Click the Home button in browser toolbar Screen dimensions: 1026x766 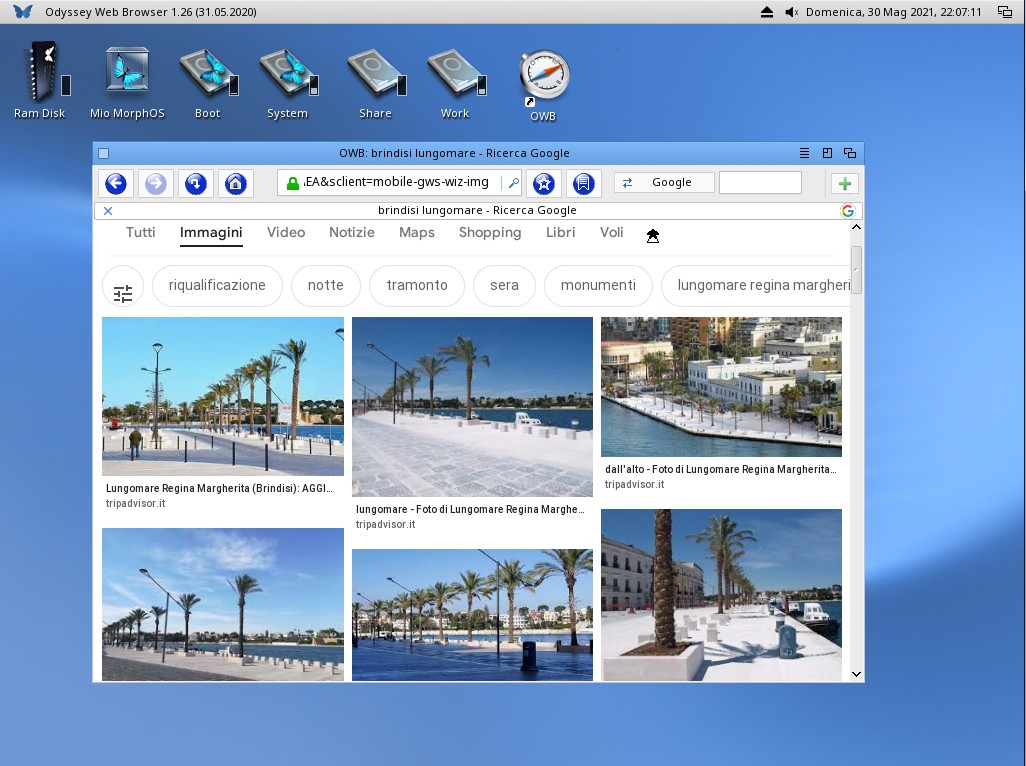[x=235, y=183]
